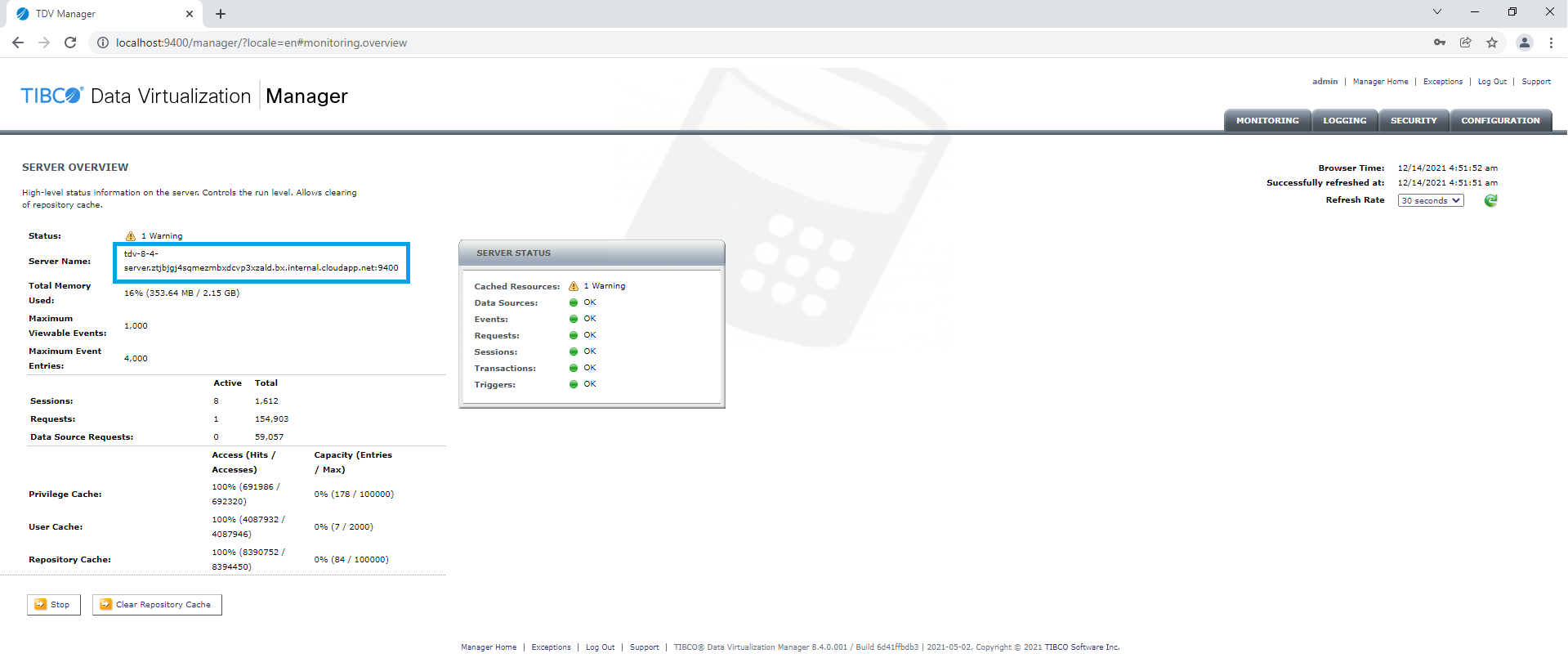Viewport: 1568px width, 658px height.
Task: Click the site information icon beside URL
Action: pos(103,43)
